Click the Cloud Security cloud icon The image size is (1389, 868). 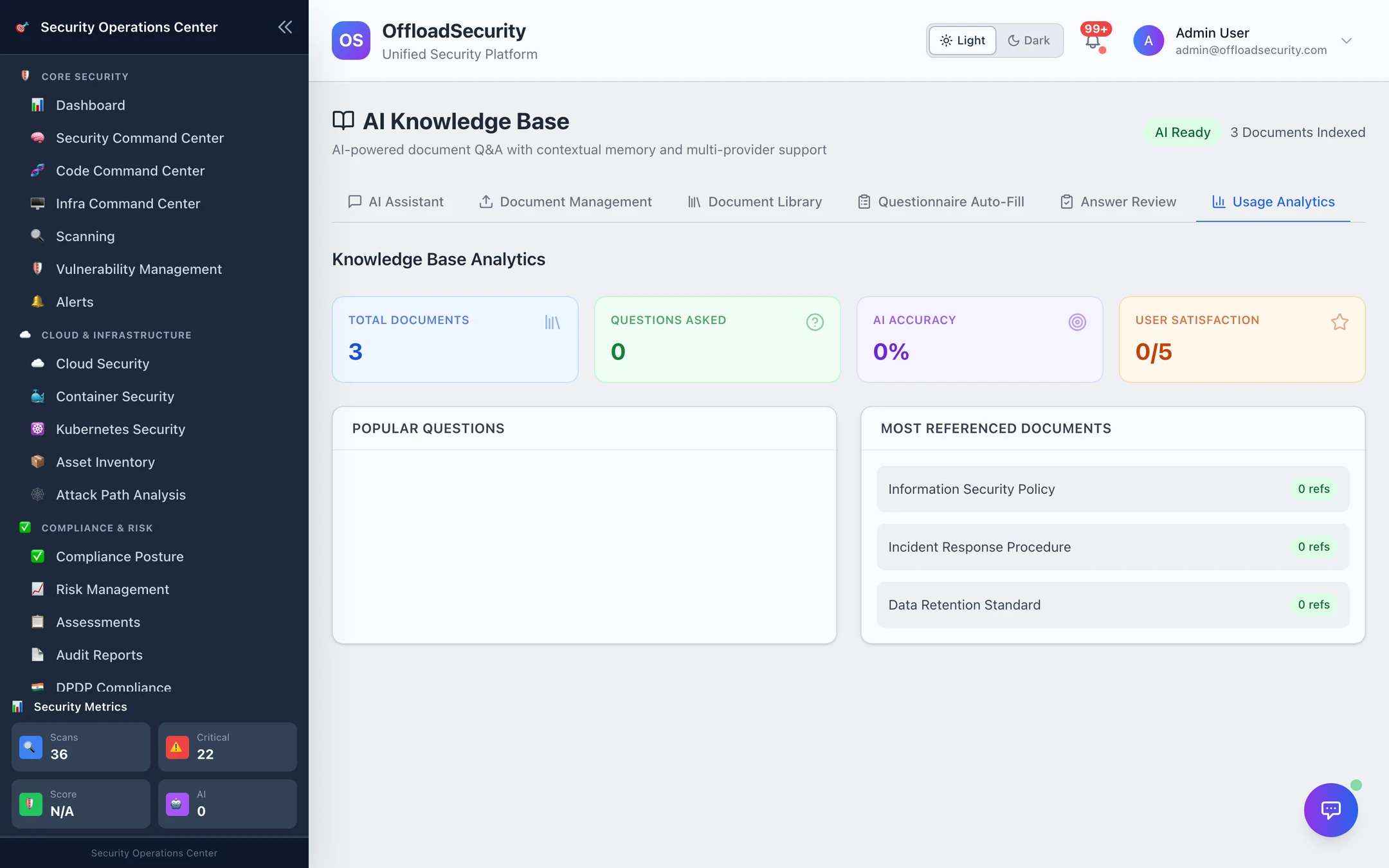tap(38, 363)
